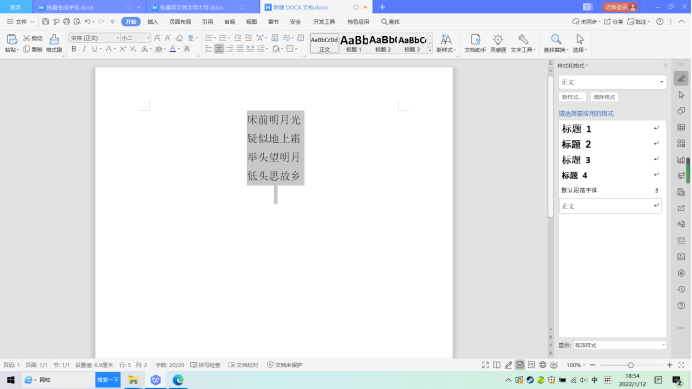Set left paragraph alignment
This screenshot has width=692, height=389.
point(209,49)
